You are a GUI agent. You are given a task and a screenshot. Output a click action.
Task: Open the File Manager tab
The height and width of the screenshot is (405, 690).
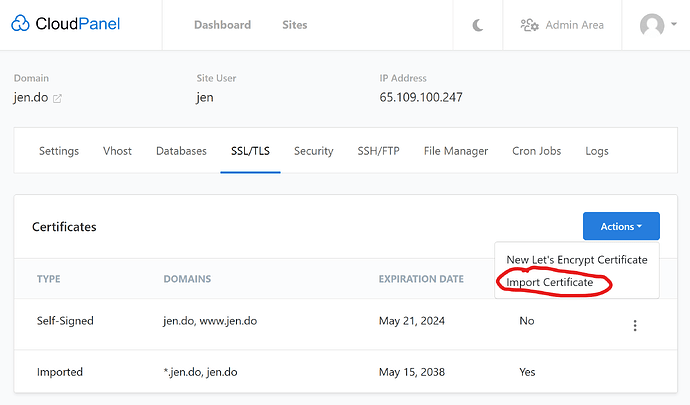tap(456, 151)
